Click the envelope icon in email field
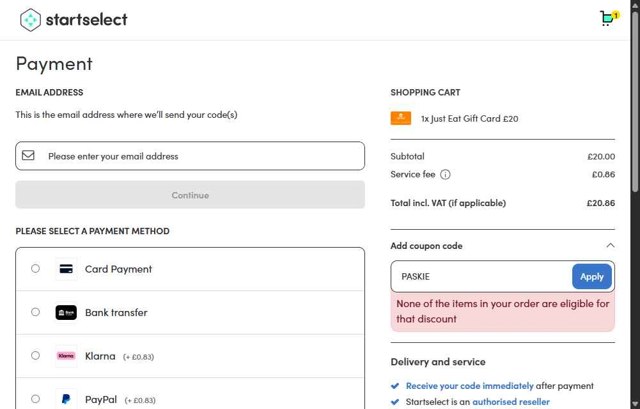 click(x=28, y=156)
